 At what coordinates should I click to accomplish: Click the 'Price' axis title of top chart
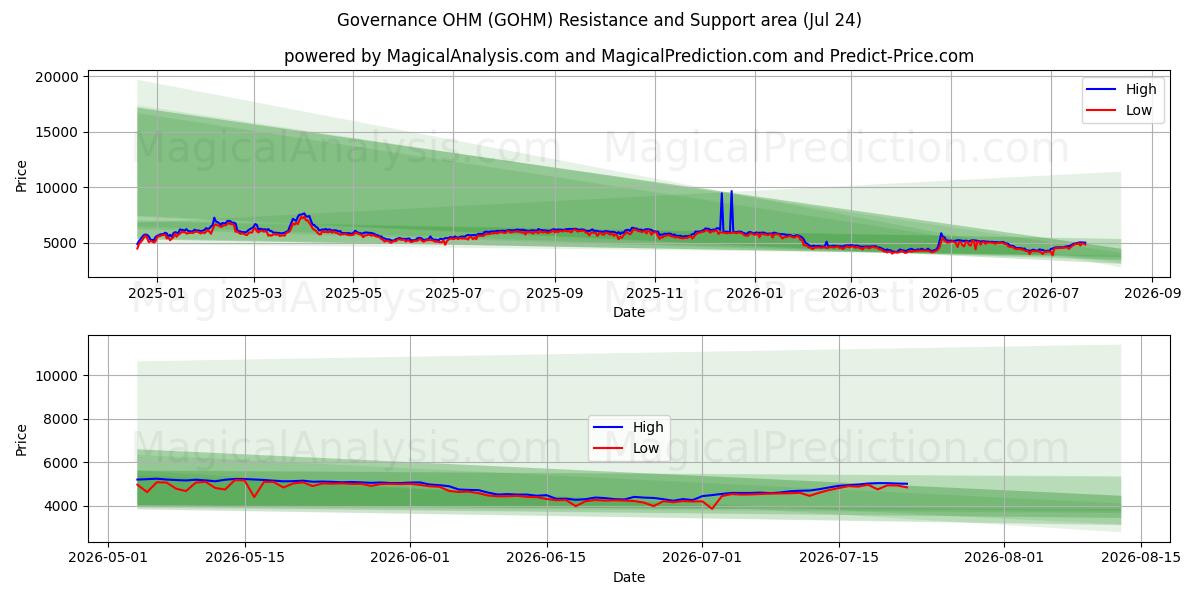[22, 174]
